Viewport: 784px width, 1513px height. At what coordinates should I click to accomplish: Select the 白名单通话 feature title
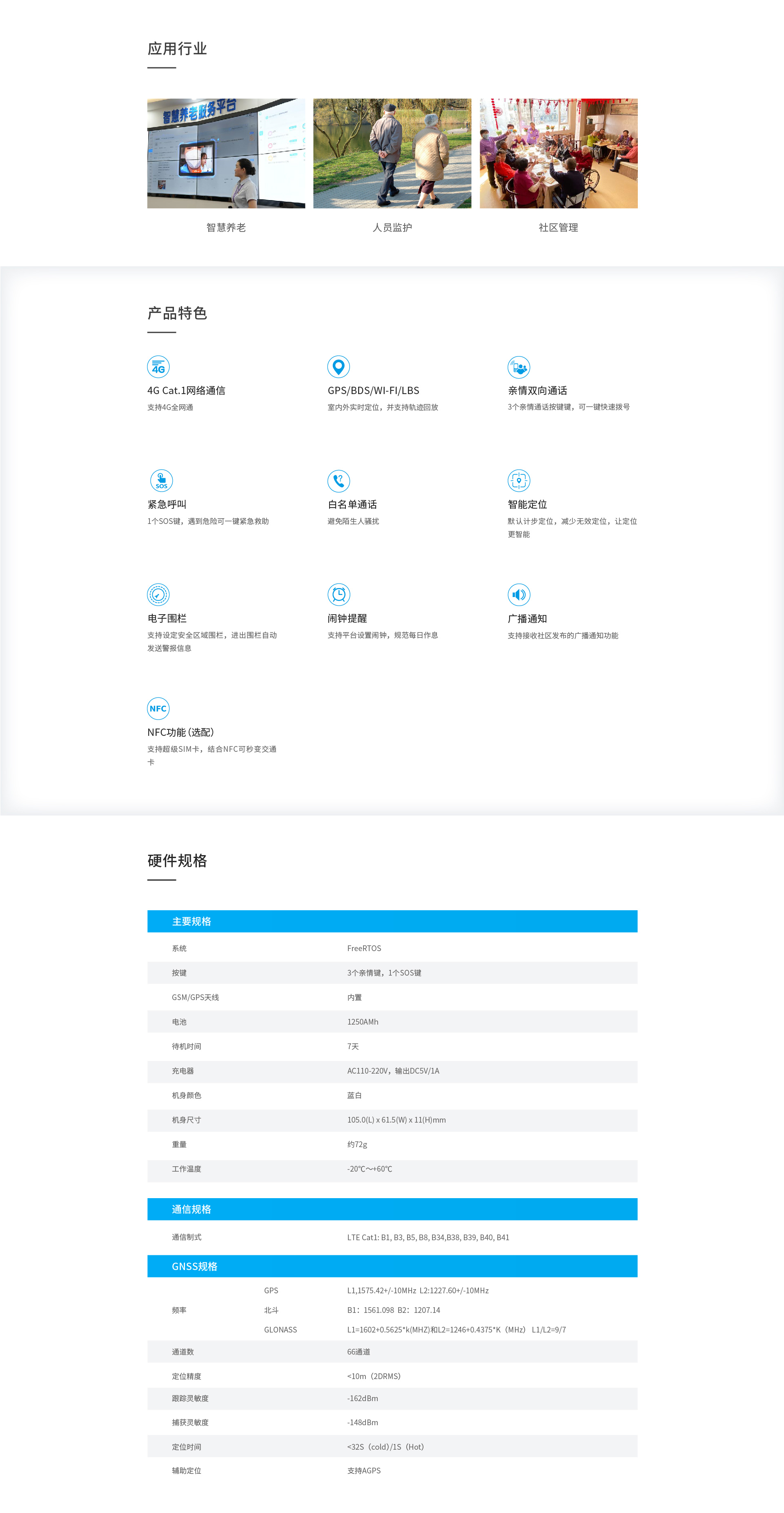point(352,504)
